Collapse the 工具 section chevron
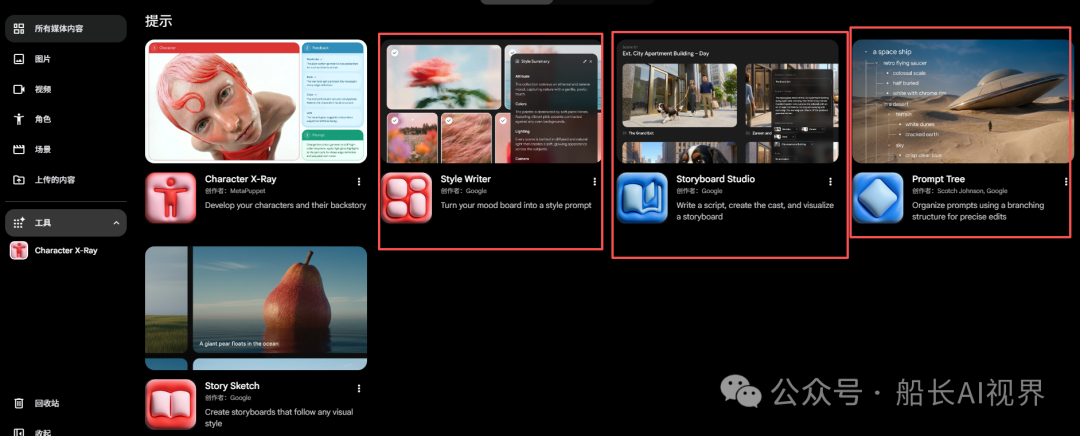 116,223
